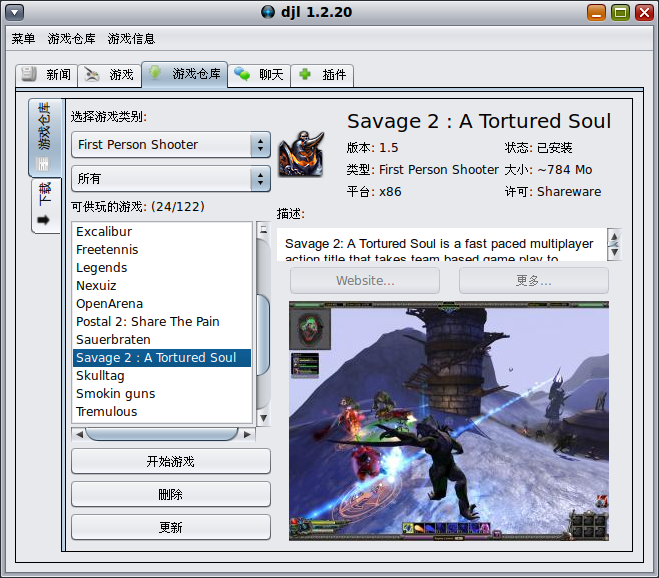Open the 游戏仓库 menu in menu bar

point(71,39)
